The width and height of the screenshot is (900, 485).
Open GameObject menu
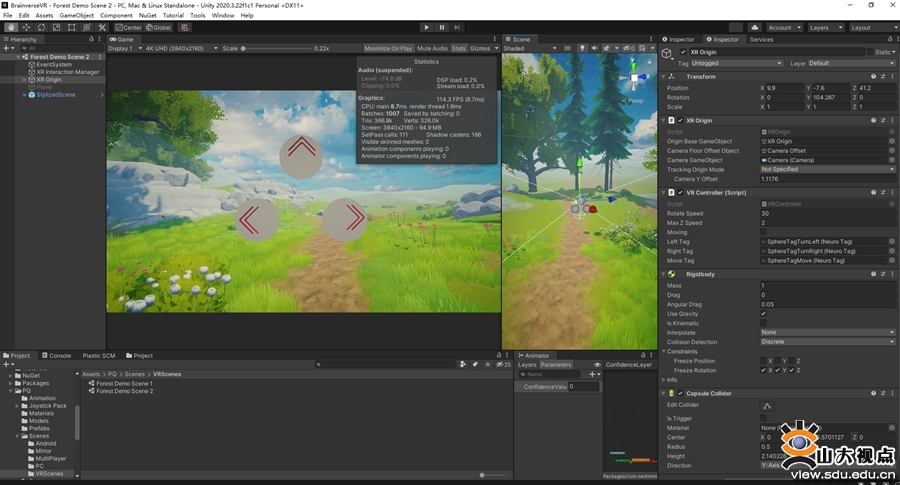[76, 15]
